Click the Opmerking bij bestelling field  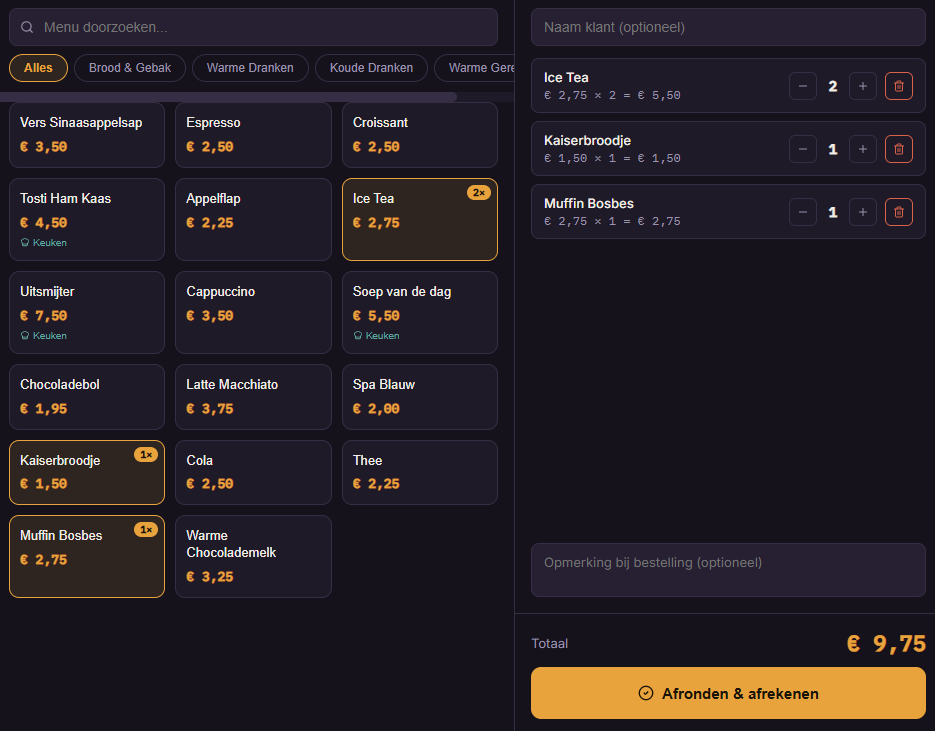point(728,570)
